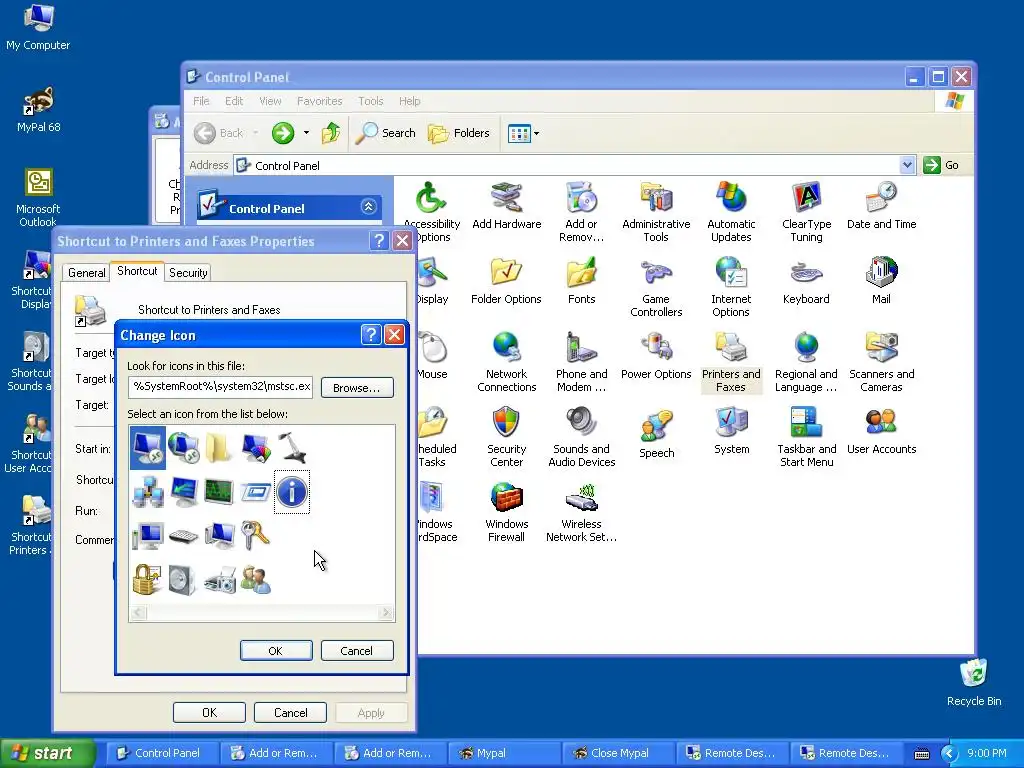1024x768 pixels.
Task: Click the Search toolbar button
Action: click(x=386, y=133)
